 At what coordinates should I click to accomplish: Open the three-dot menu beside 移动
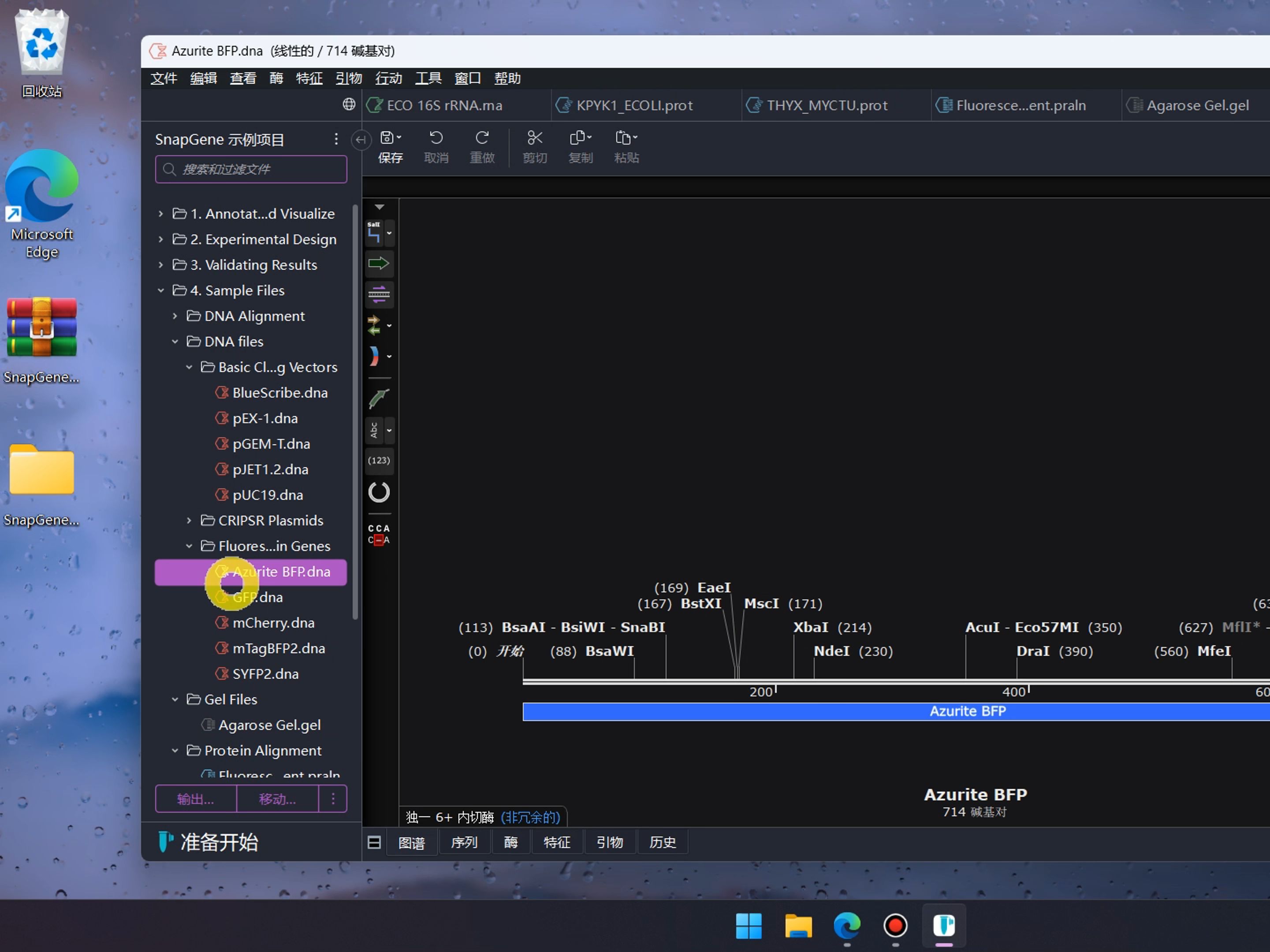(333, 799)
